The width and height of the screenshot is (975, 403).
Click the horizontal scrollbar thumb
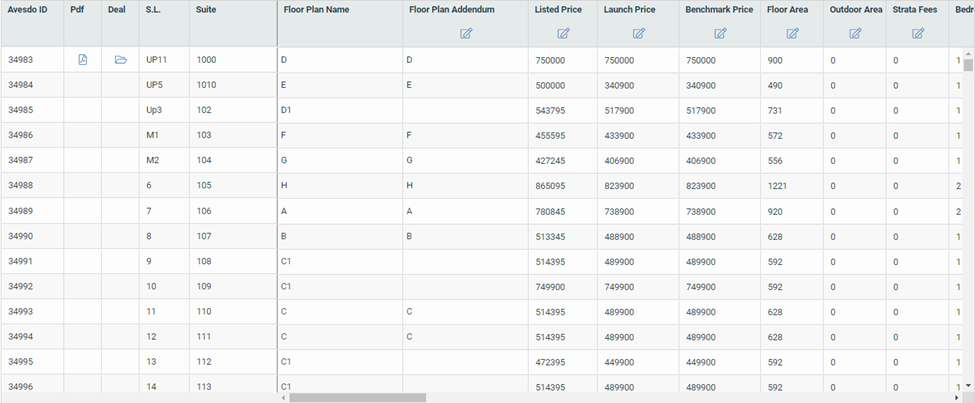point(358,397)
